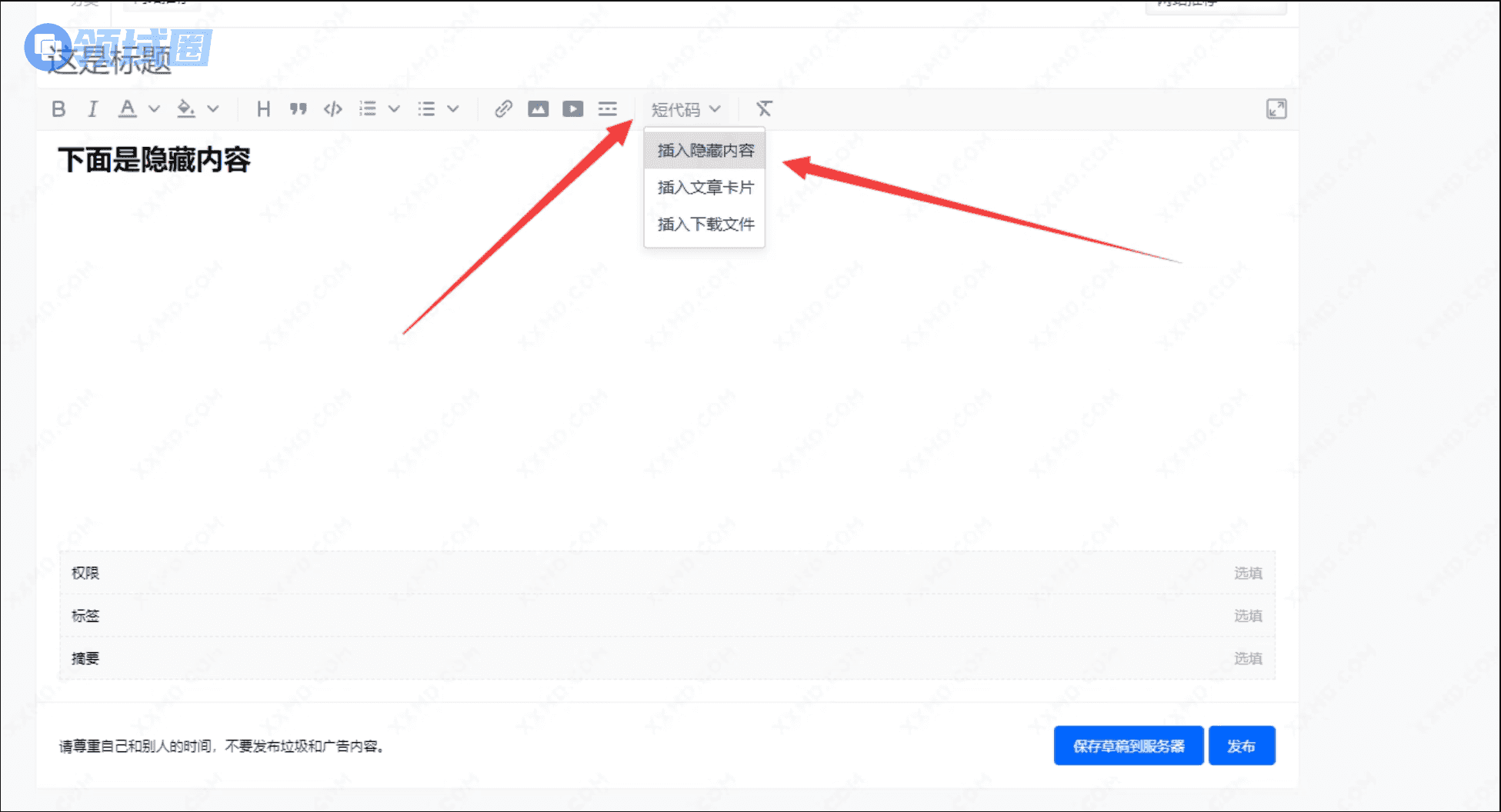Viewport: 1501px width, 812px height.
Task: Insert a horizontal divider line
Action: click(x=607, y=109)
